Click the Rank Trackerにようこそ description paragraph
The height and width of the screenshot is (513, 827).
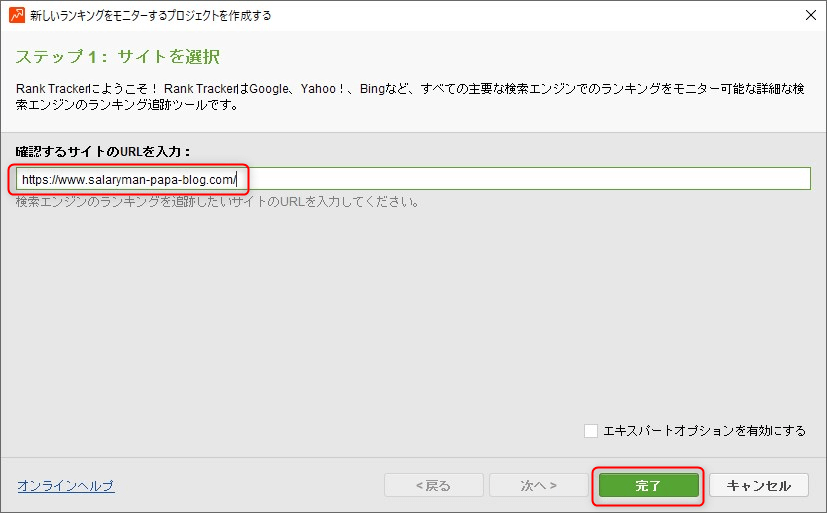click(x=410, y=96)
